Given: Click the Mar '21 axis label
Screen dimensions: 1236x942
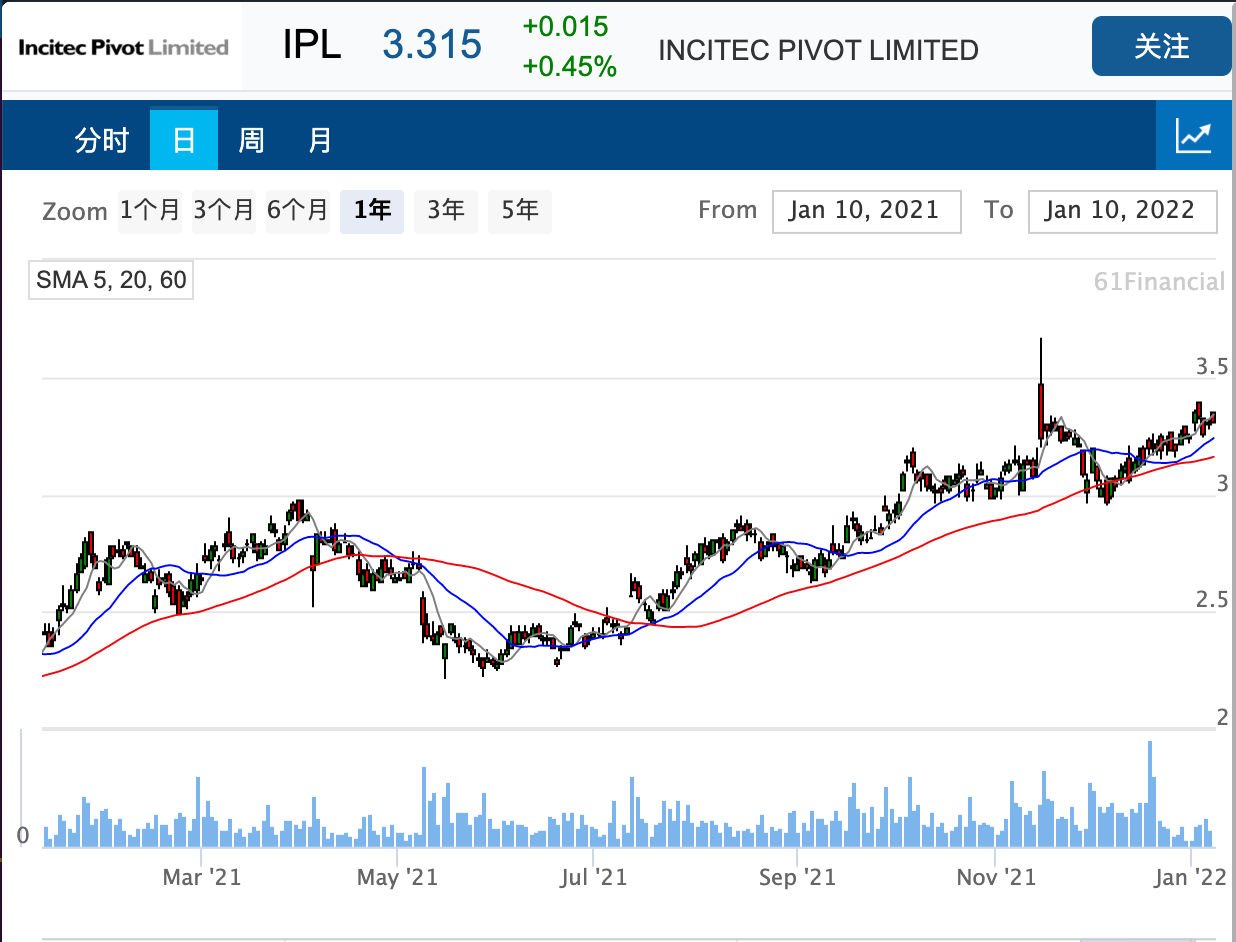Looking at the screenshot, I should point(202,877).
